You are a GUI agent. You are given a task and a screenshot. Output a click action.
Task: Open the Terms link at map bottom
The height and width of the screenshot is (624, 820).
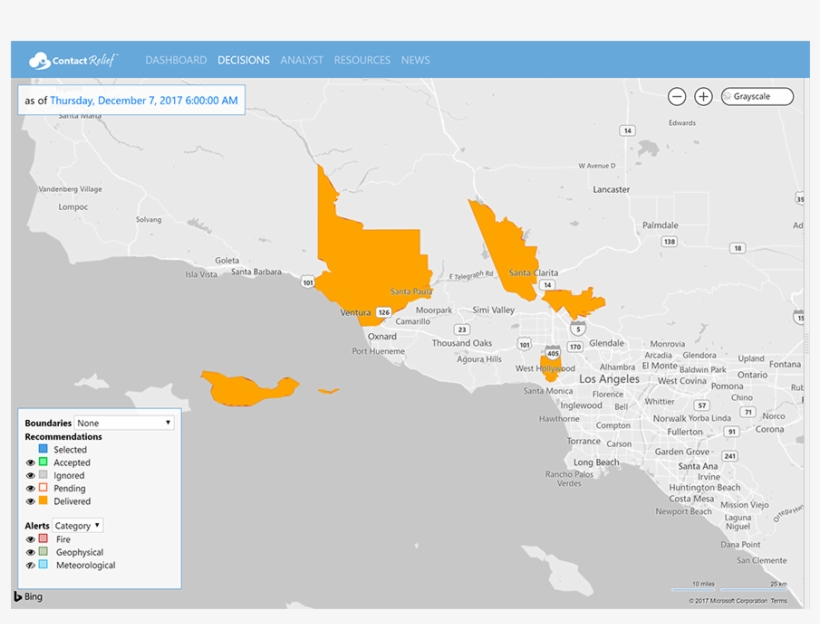pyautogui.click(x=778, y=601)
